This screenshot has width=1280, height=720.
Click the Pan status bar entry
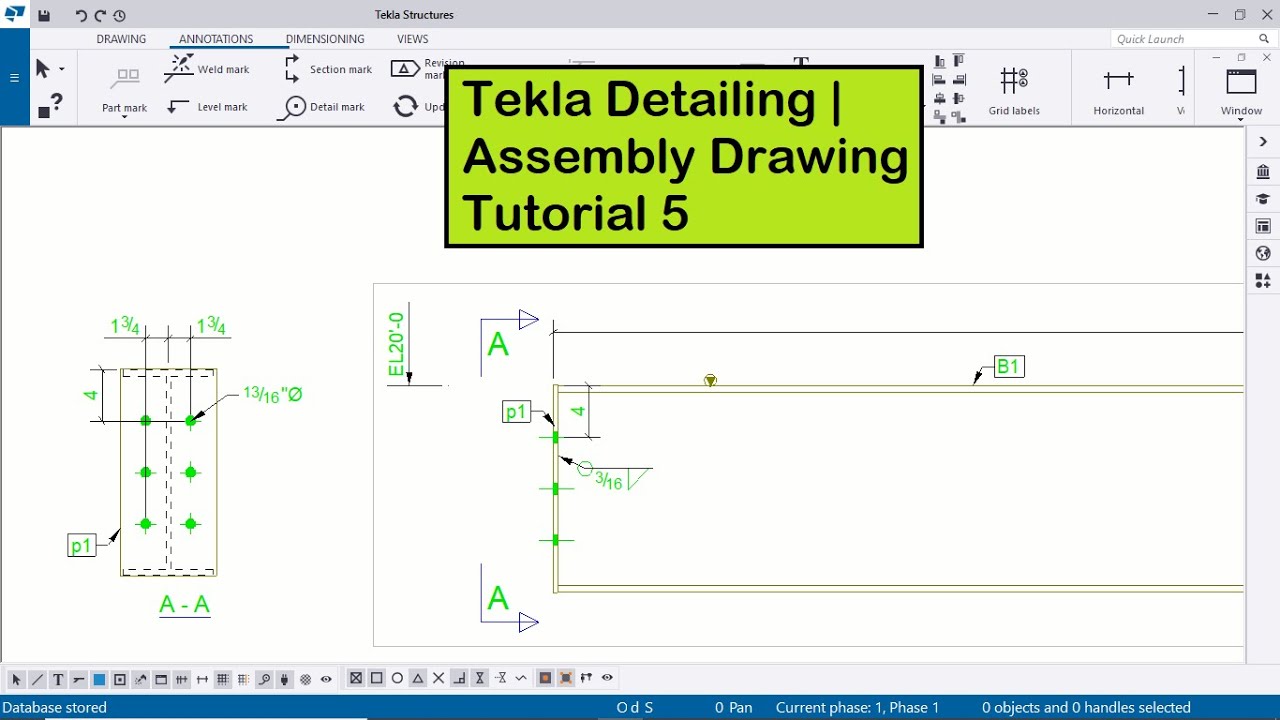pyautogui.click(x=734, y=707)
